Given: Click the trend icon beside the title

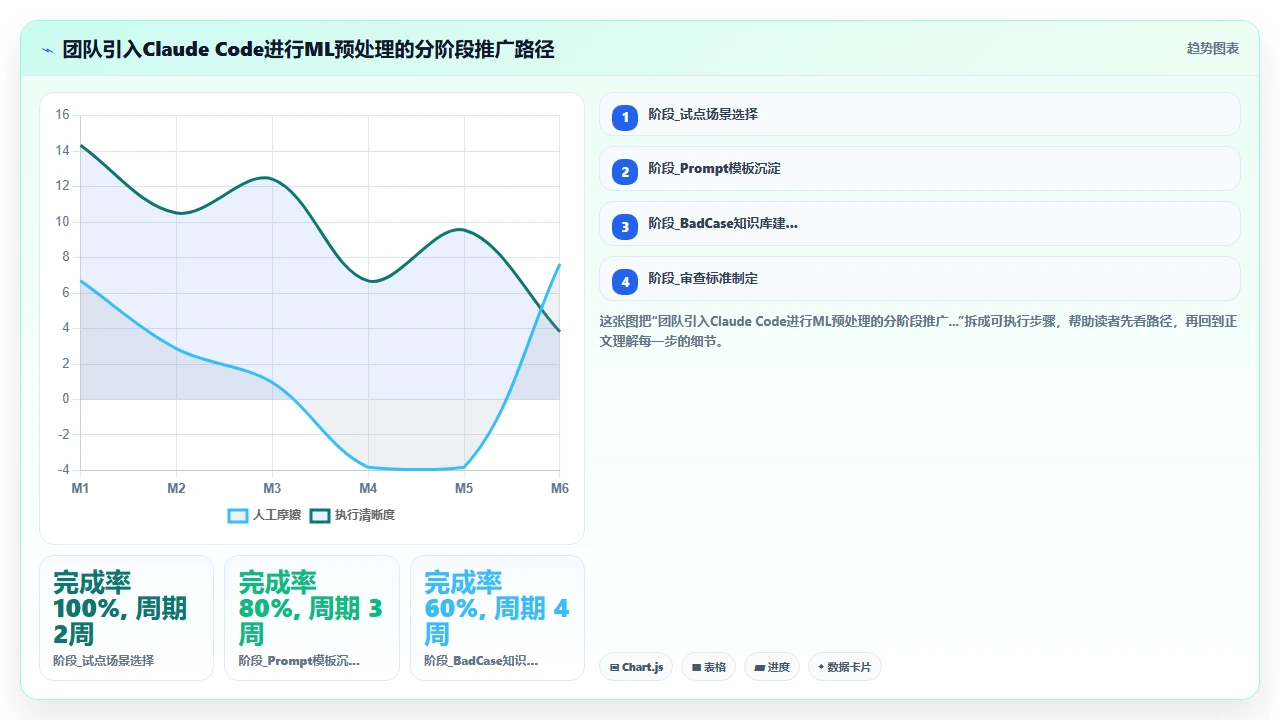Looking at the screenshot, I should 47,50.
